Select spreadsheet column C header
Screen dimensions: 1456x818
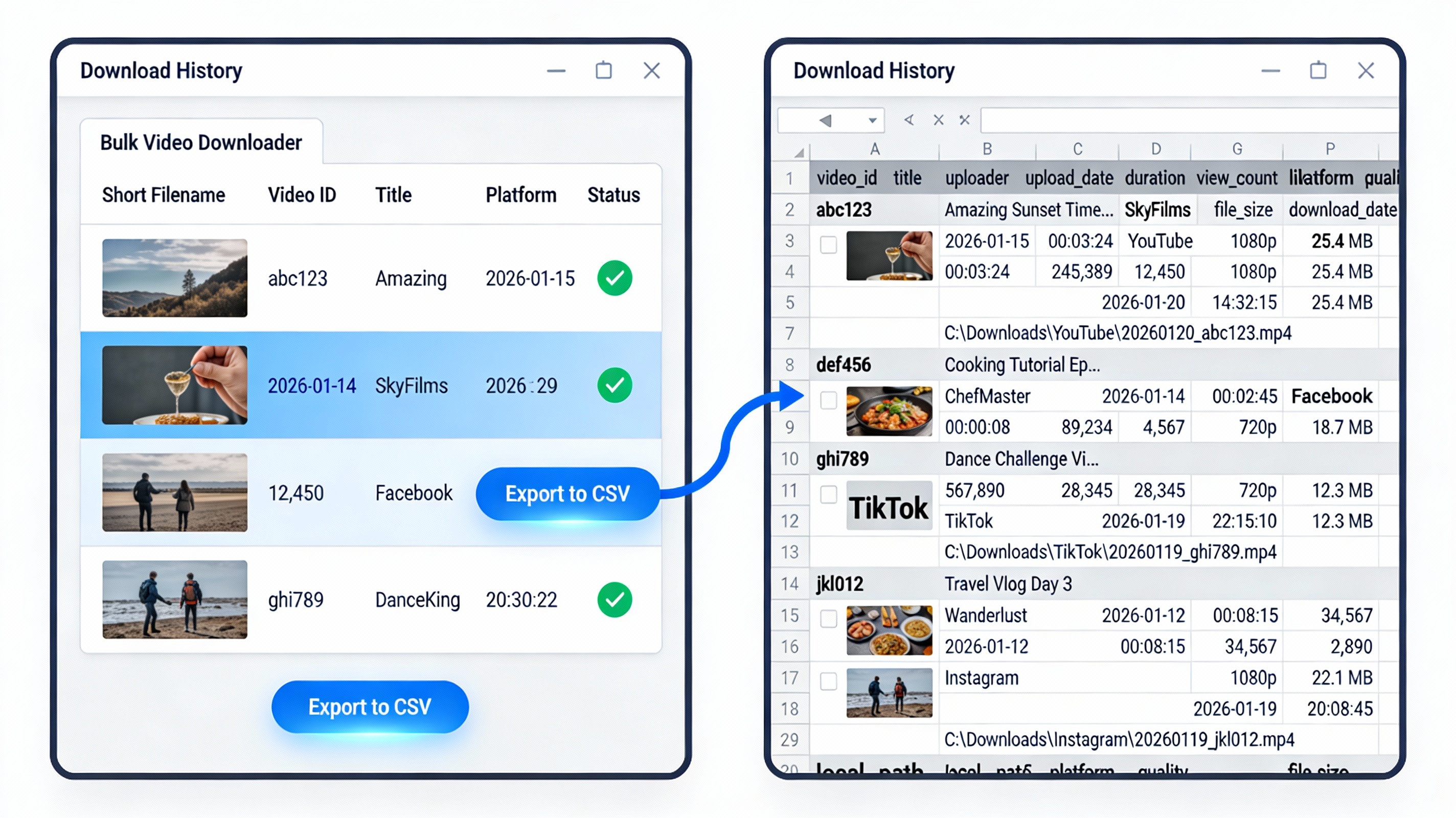[1077, 149]
